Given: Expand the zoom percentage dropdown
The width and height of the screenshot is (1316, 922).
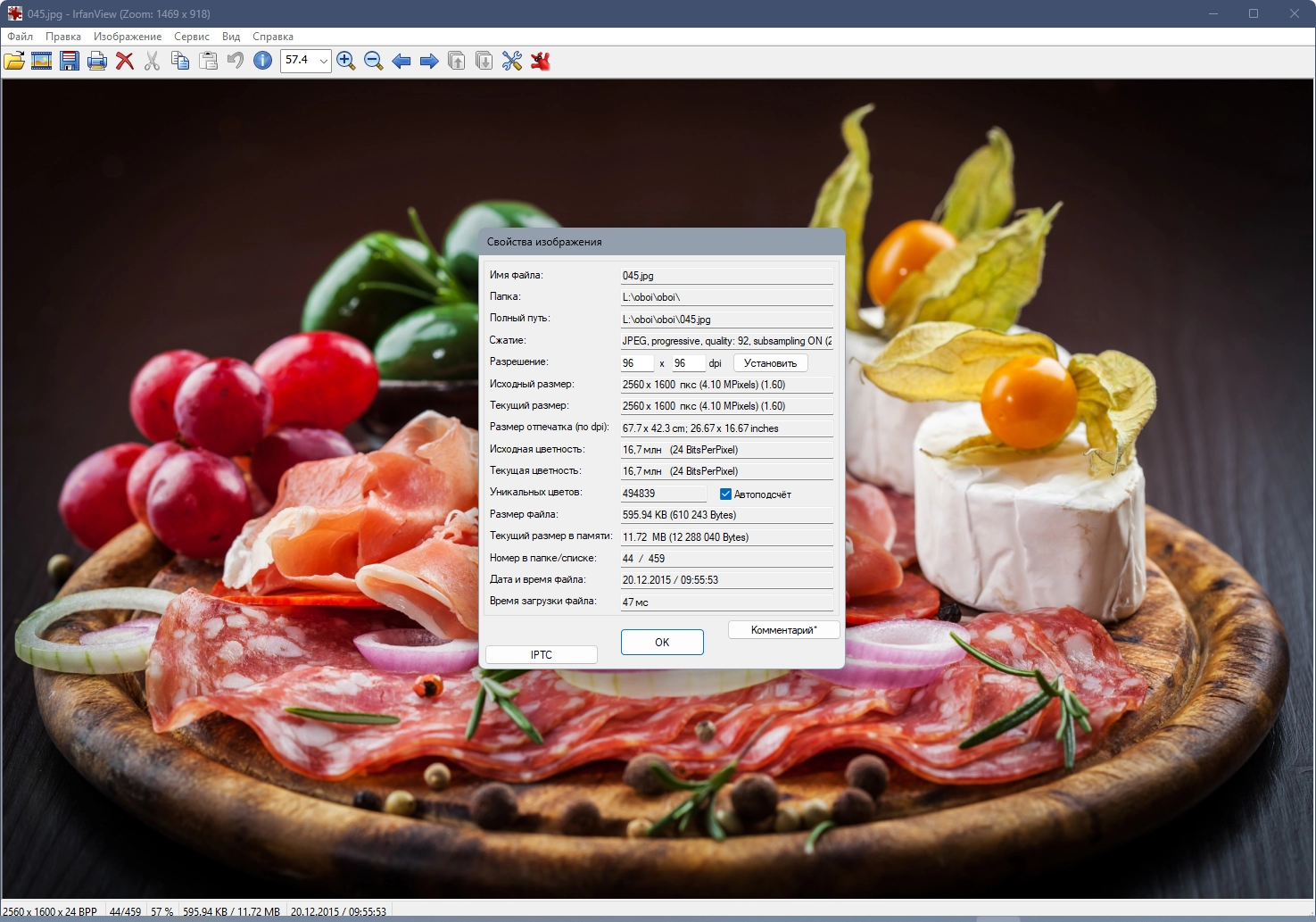Looking at the screenshot, I should (323, 61).
